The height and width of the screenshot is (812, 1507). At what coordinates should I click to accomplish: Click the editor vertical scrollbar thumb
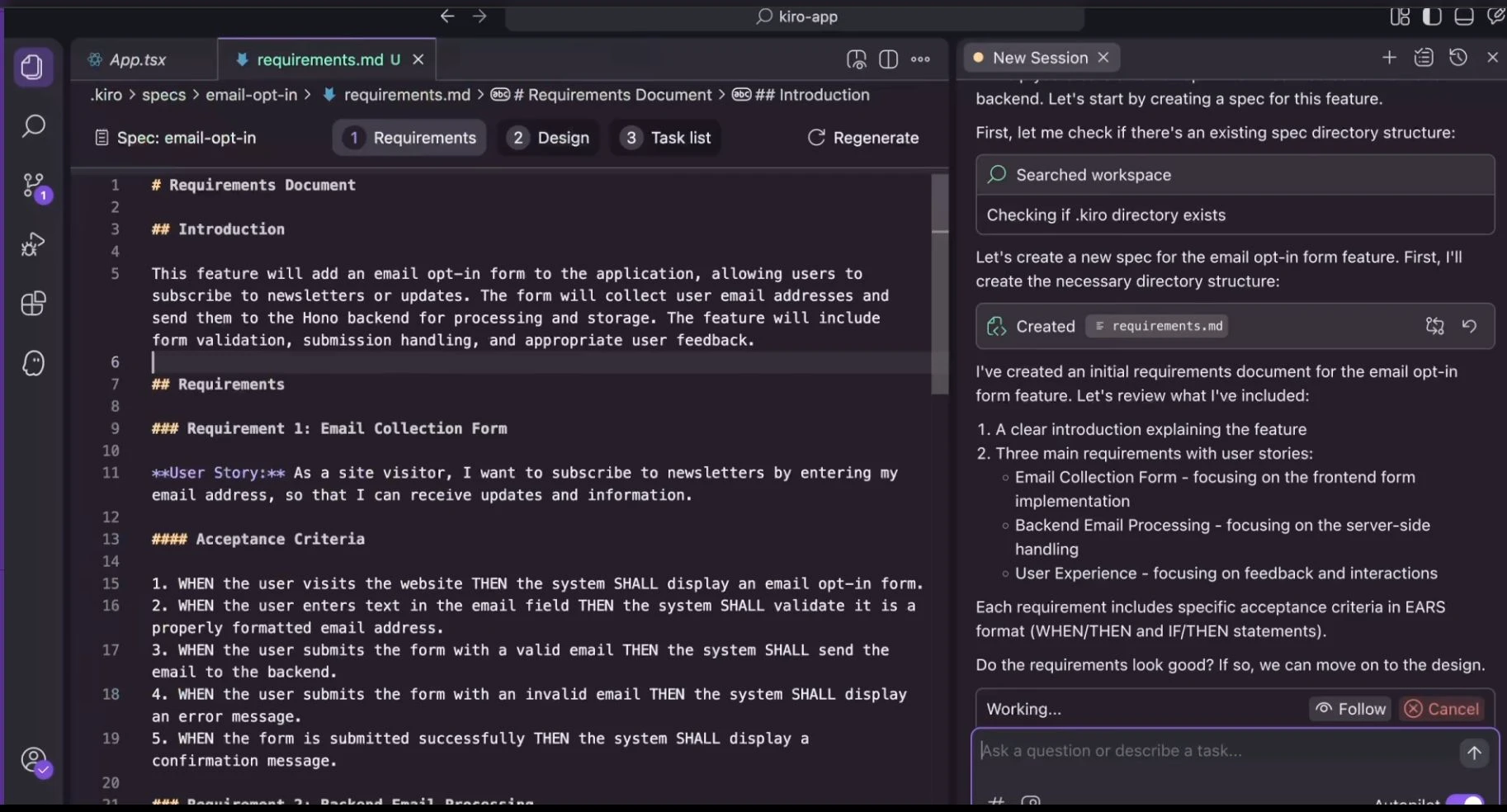[940, 284]
